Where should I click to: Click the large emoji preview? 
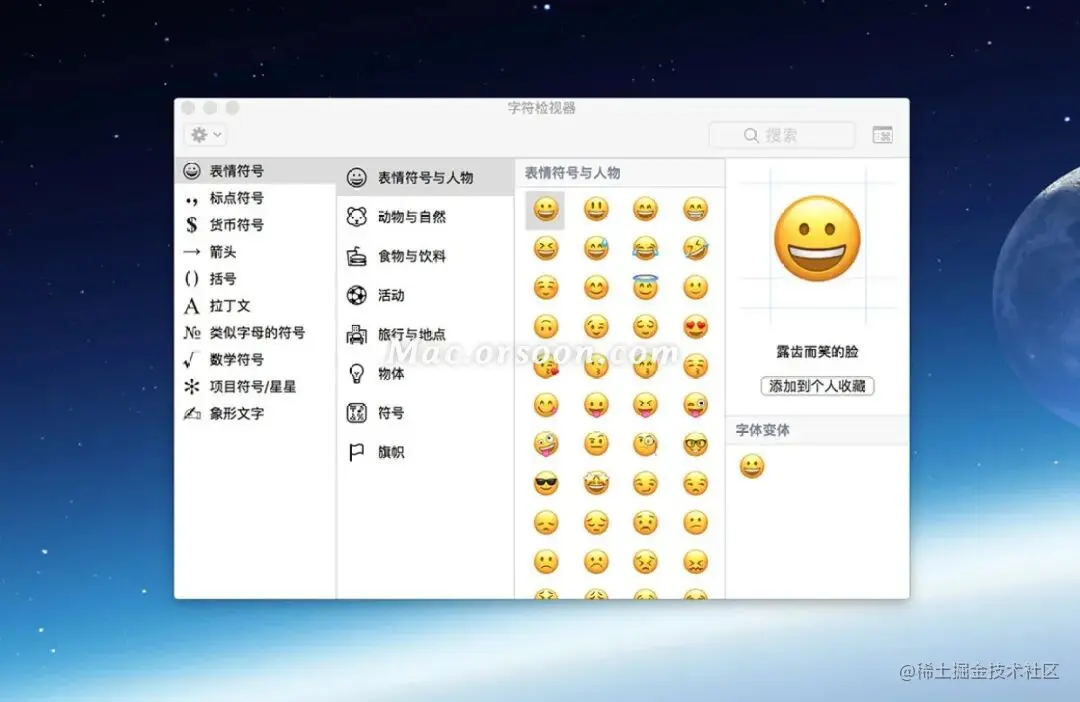(x=817, y=239)
